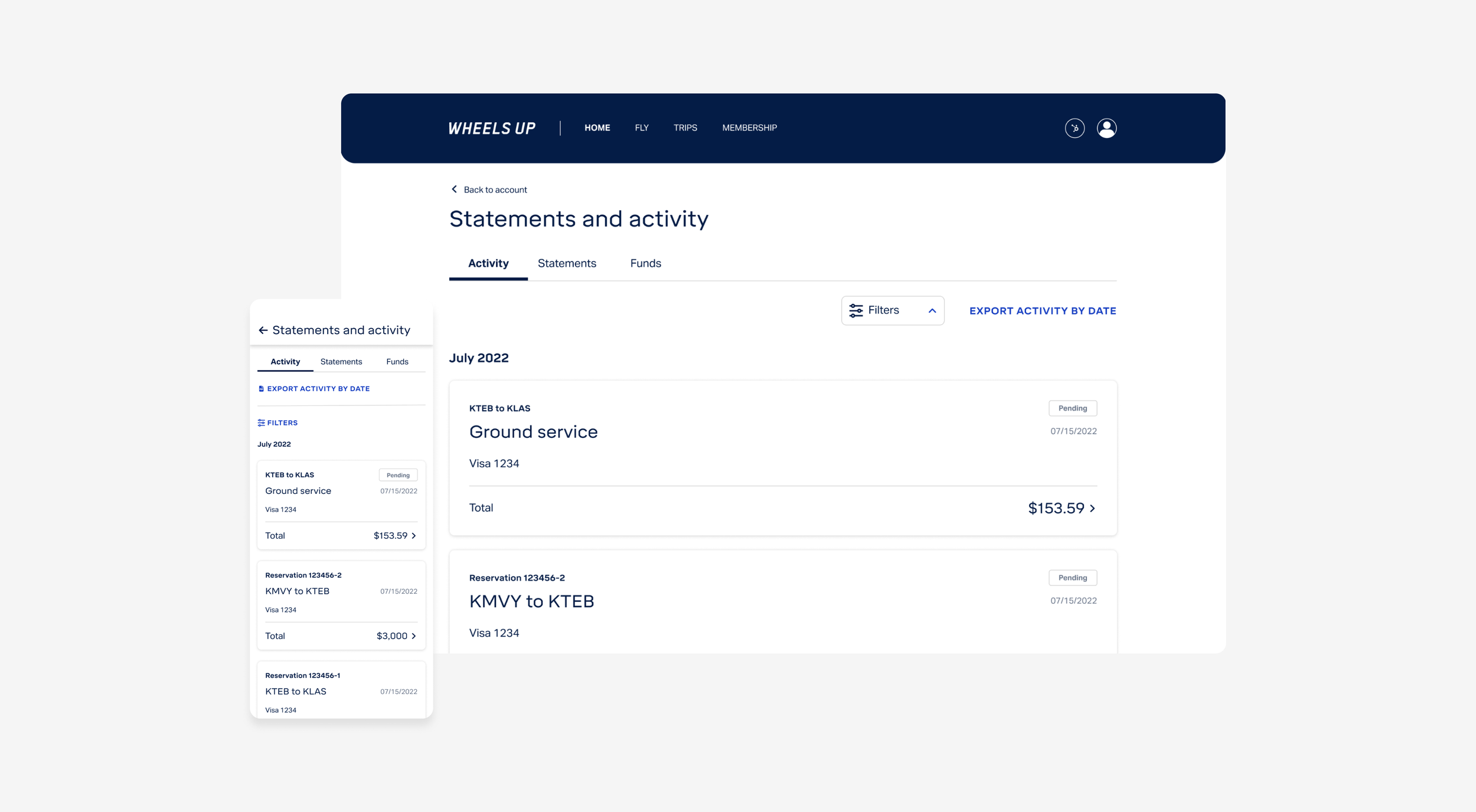Open the user profile avatar icon
The image size is (1476, 812).
click(x=1106, y=128)
